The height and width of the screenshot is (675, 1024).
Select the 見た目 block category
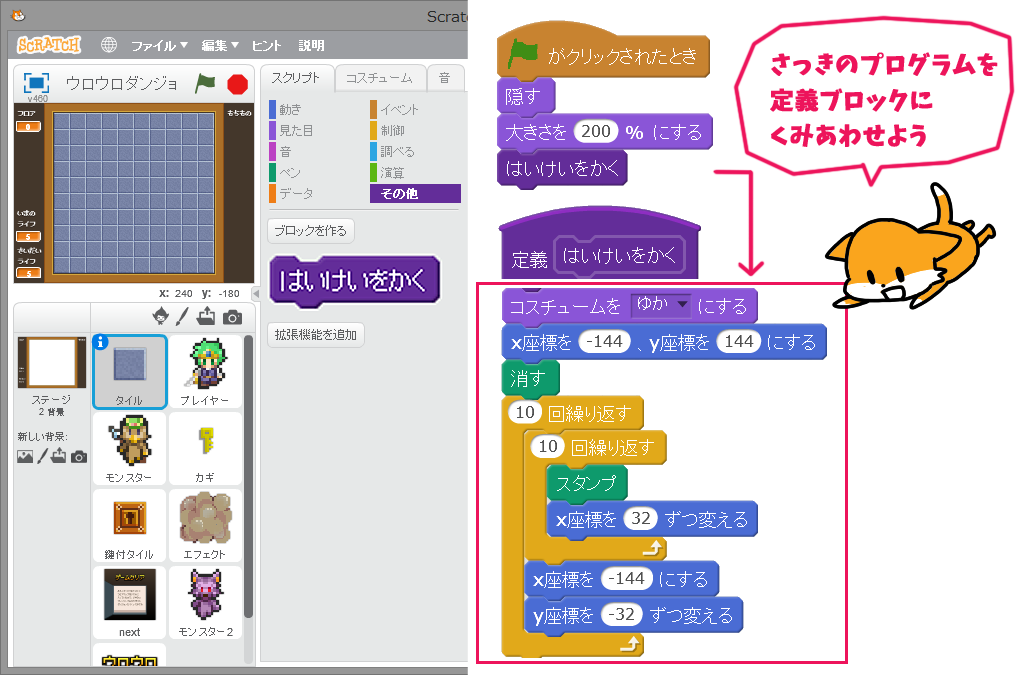click(291, 131)
